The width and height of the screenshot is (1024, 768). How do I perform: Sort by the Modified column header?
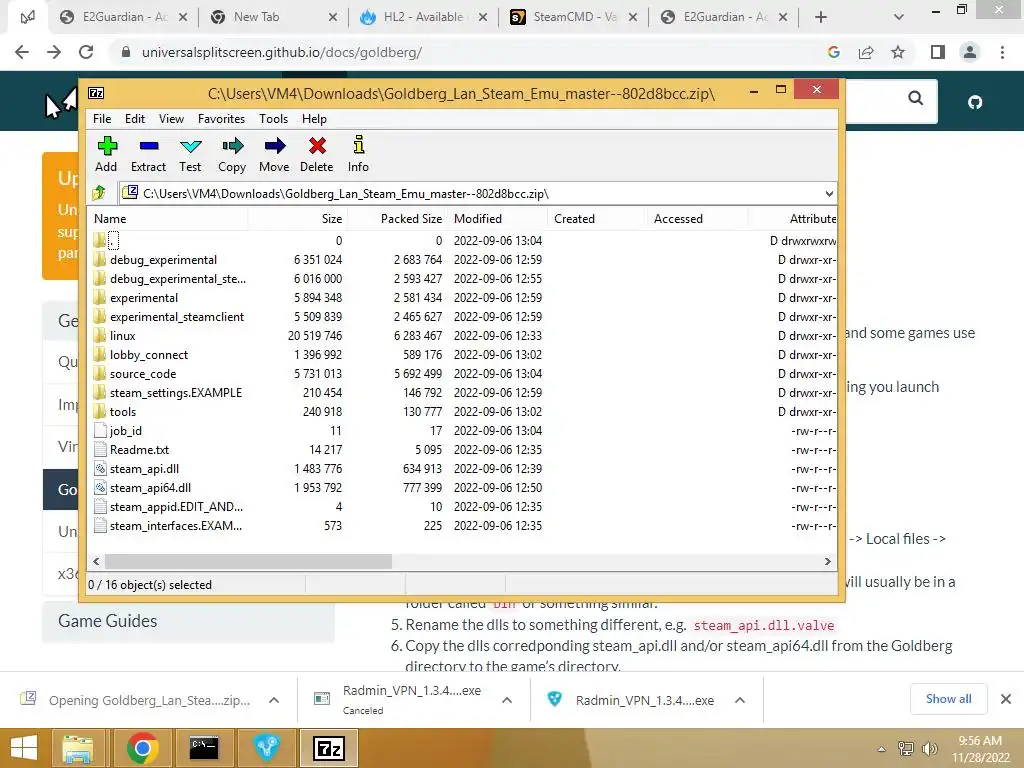498,219
